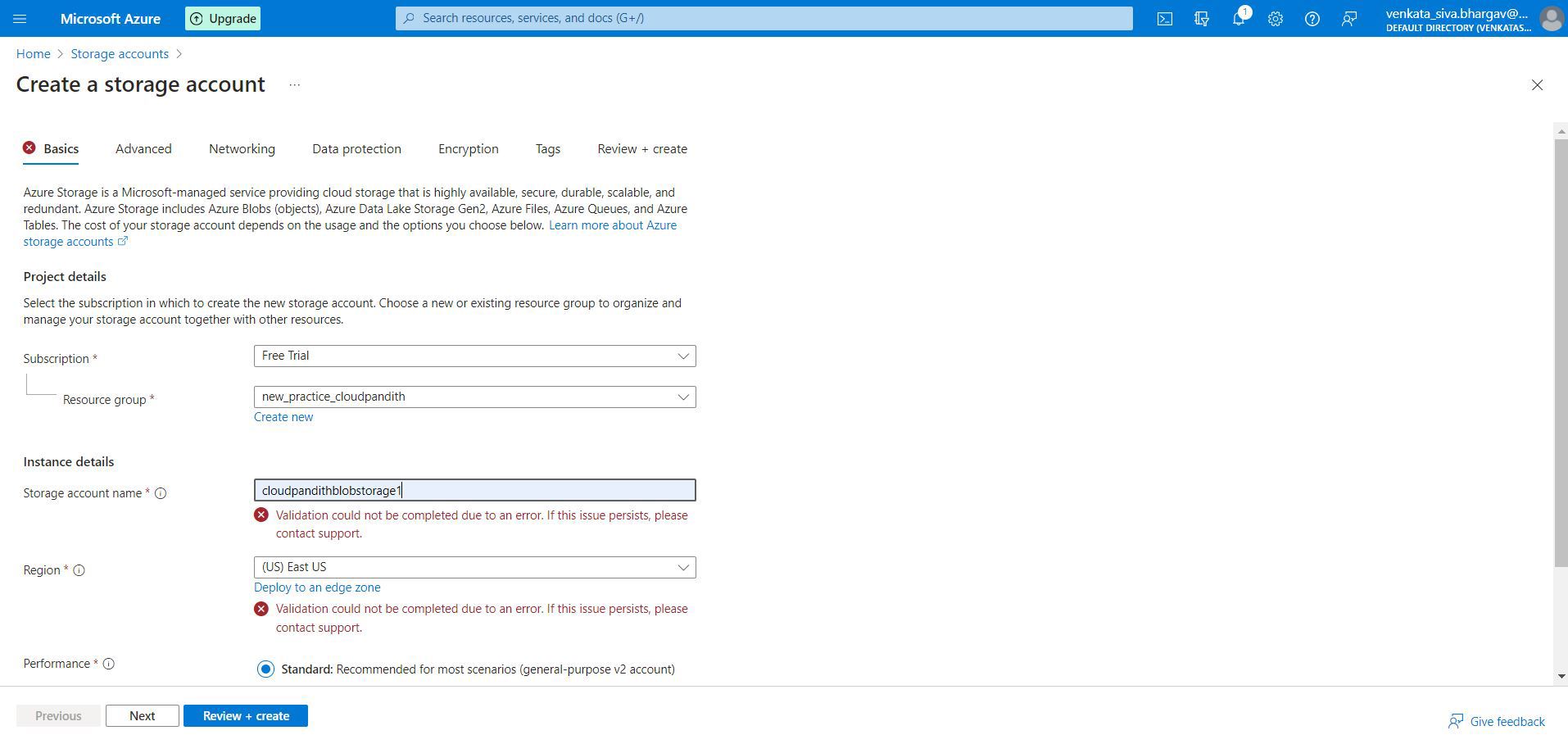Click the blue Review + create button
1568x744 pixels.
(246, 716)
